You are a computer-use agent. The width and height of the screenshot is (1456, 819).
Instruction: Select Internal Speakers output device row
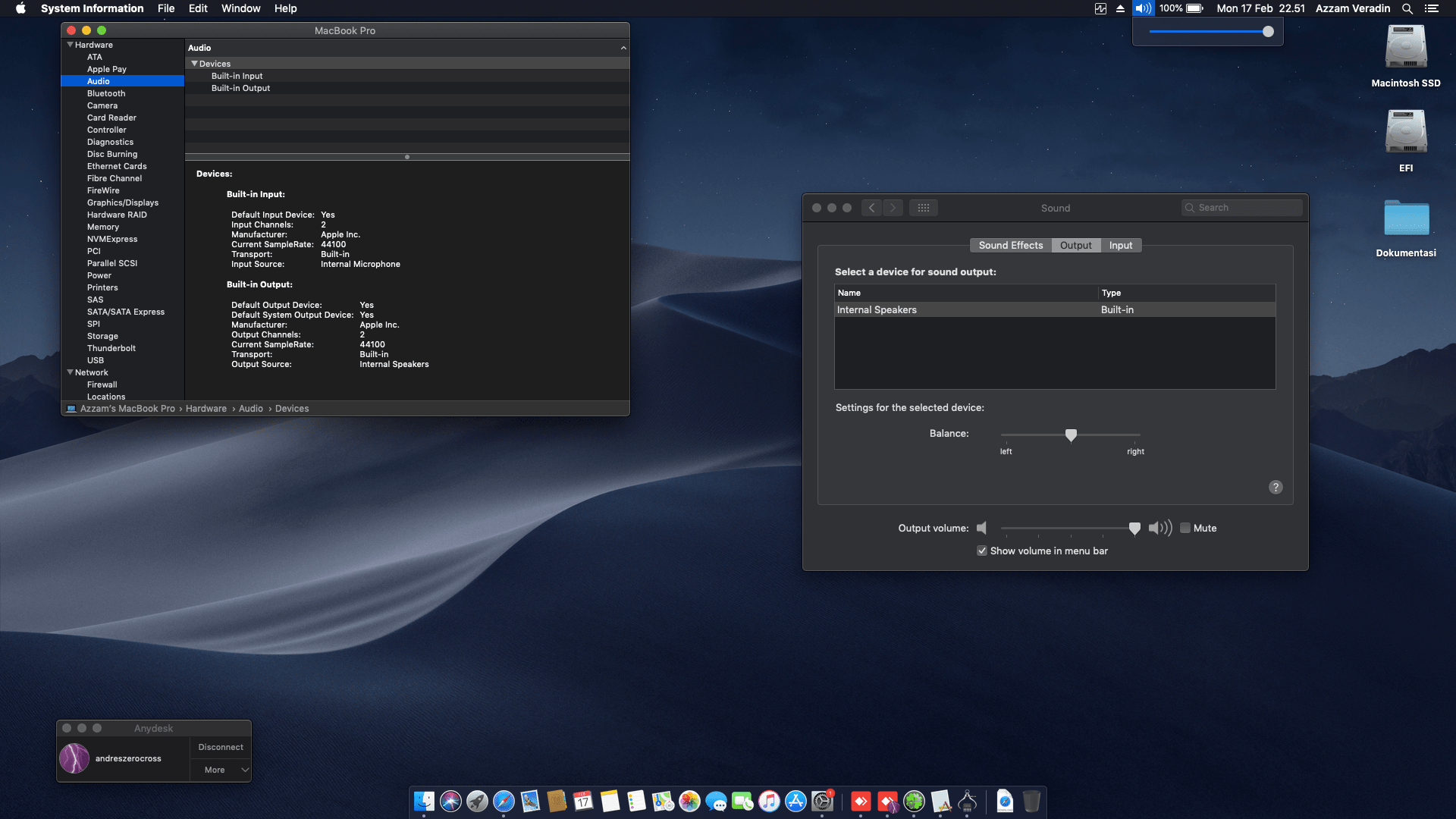(1055, 309)
